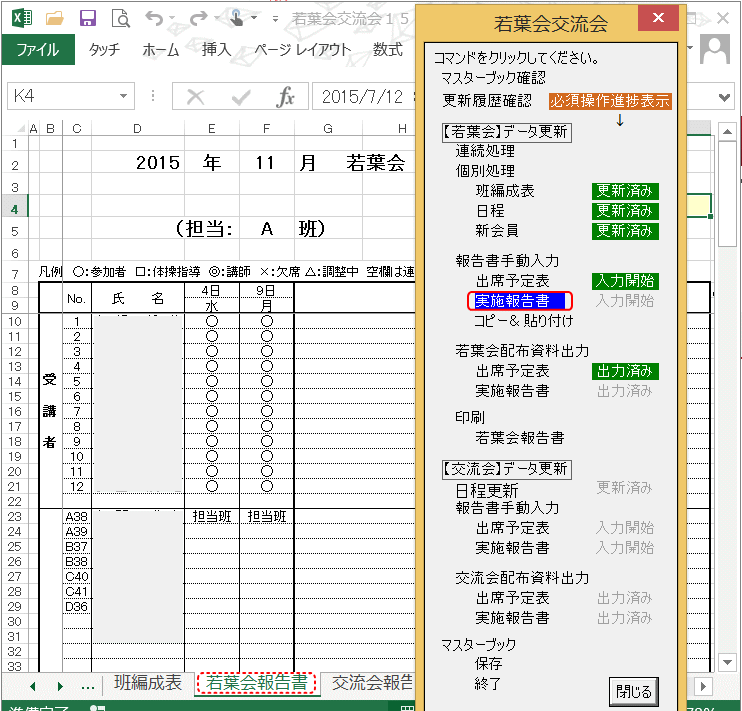Click green 出力済み status label
Image resolution: width=742 pixels, height=711 pixels.
625,371
